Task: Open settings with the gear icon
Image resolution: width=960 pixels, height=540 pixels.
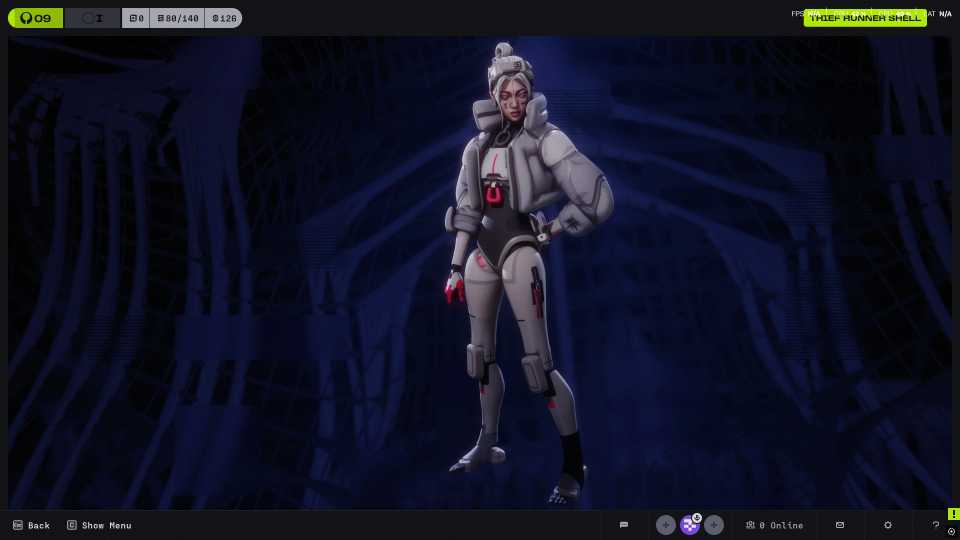Action: [x=888, y=525]
